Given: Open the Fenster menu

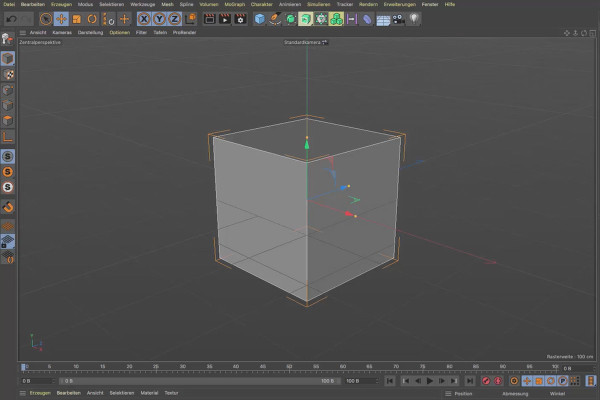Looking at the screenshot, I should tap(430, 4).
